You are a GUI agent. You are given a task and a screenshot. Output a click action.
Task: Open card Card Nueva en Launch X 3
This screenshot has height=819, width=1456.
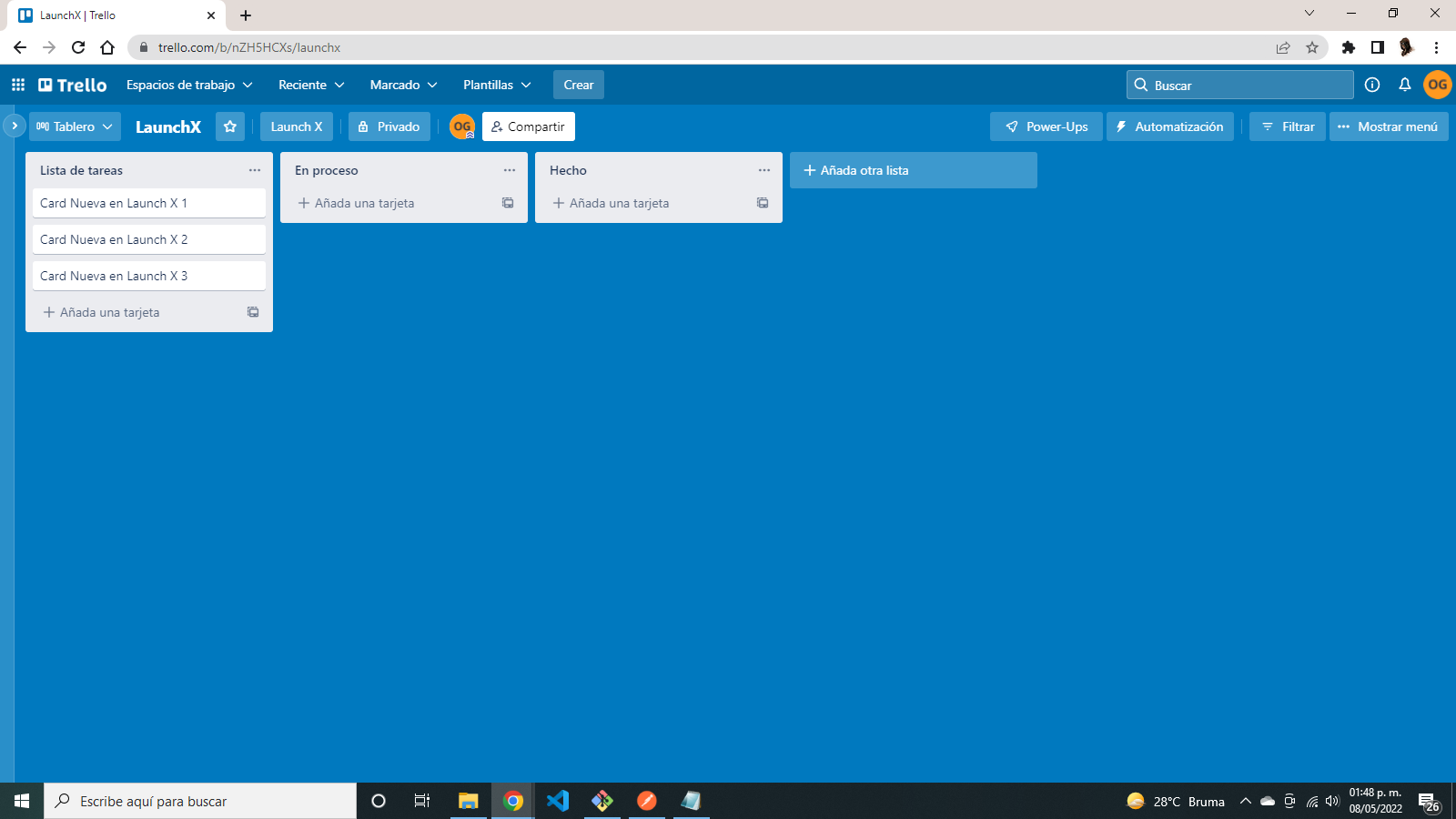[x=149, y=276]
